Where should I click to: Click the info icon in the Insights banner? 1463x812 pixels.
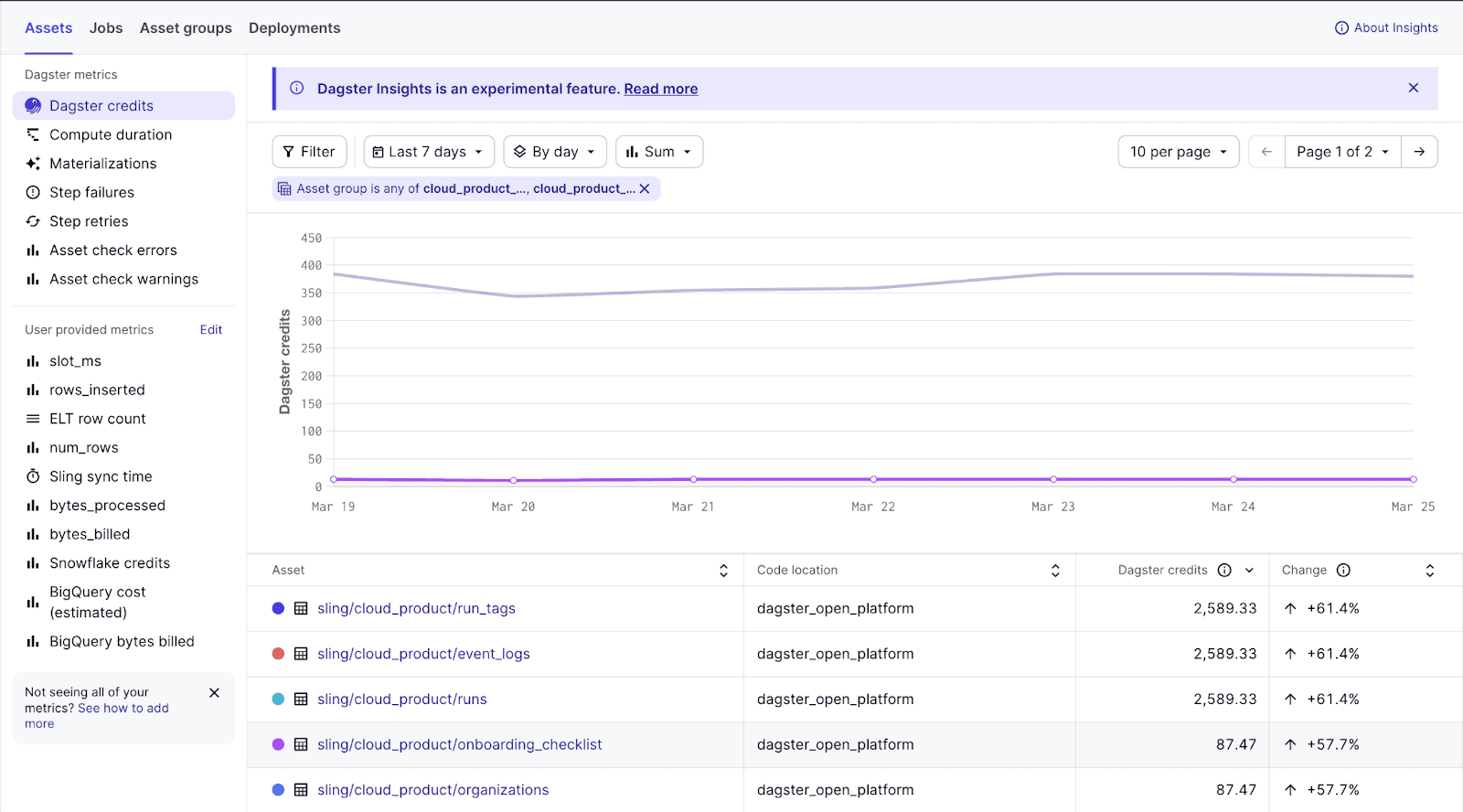click(297, 88)
